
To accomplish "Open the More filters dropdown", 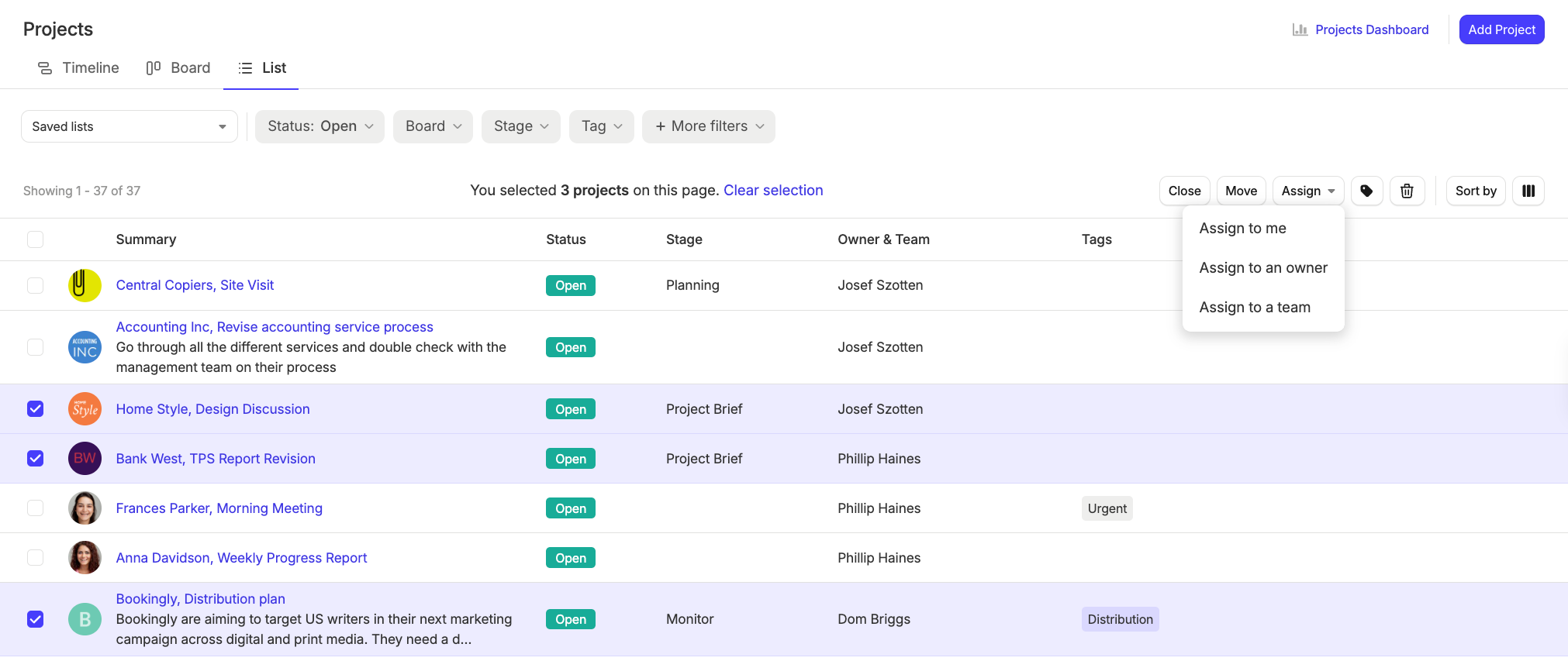I will (709, 126).
